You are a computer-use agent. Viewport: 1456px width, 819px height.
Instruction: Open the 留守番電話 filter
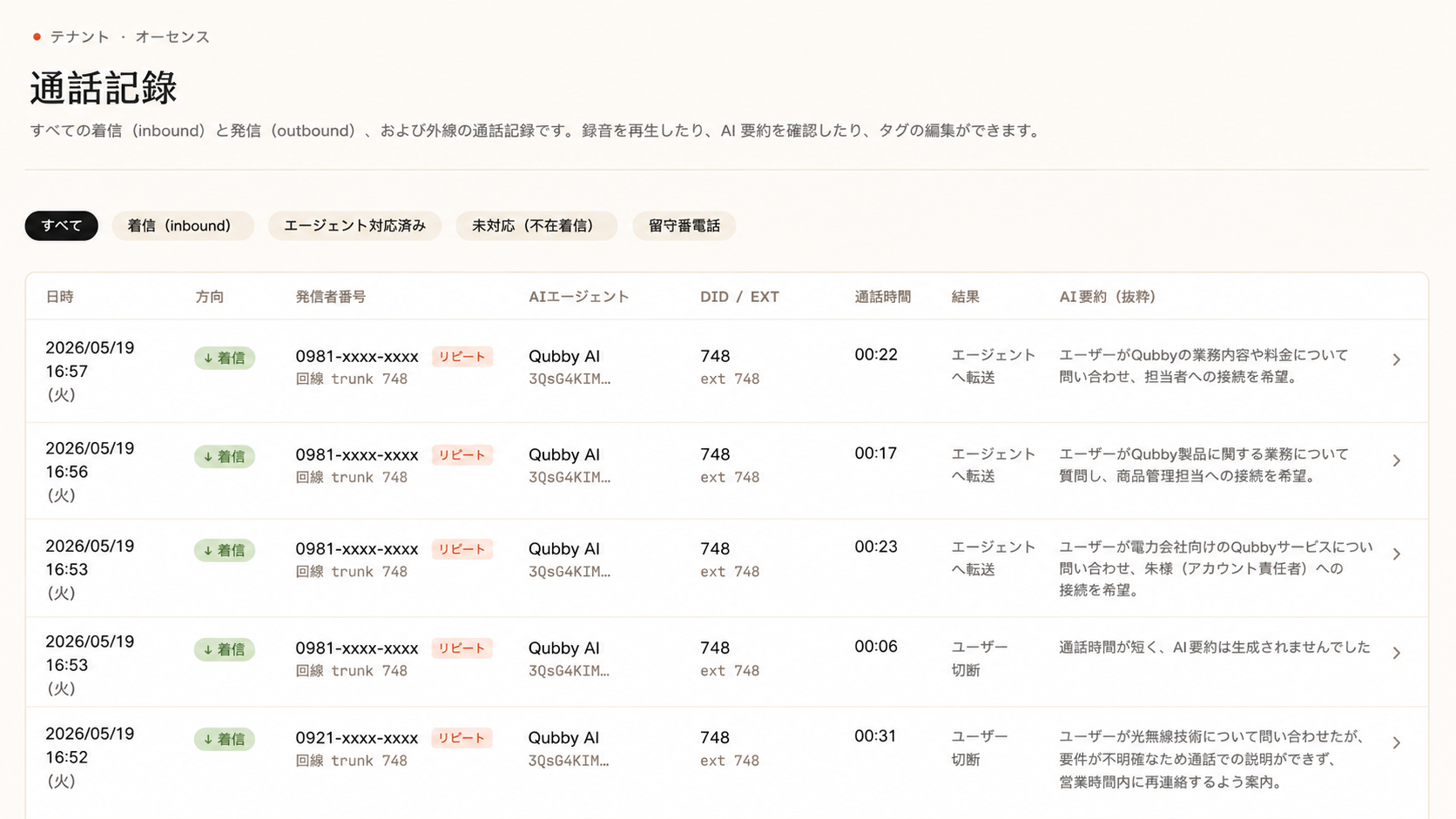[684, 225]
